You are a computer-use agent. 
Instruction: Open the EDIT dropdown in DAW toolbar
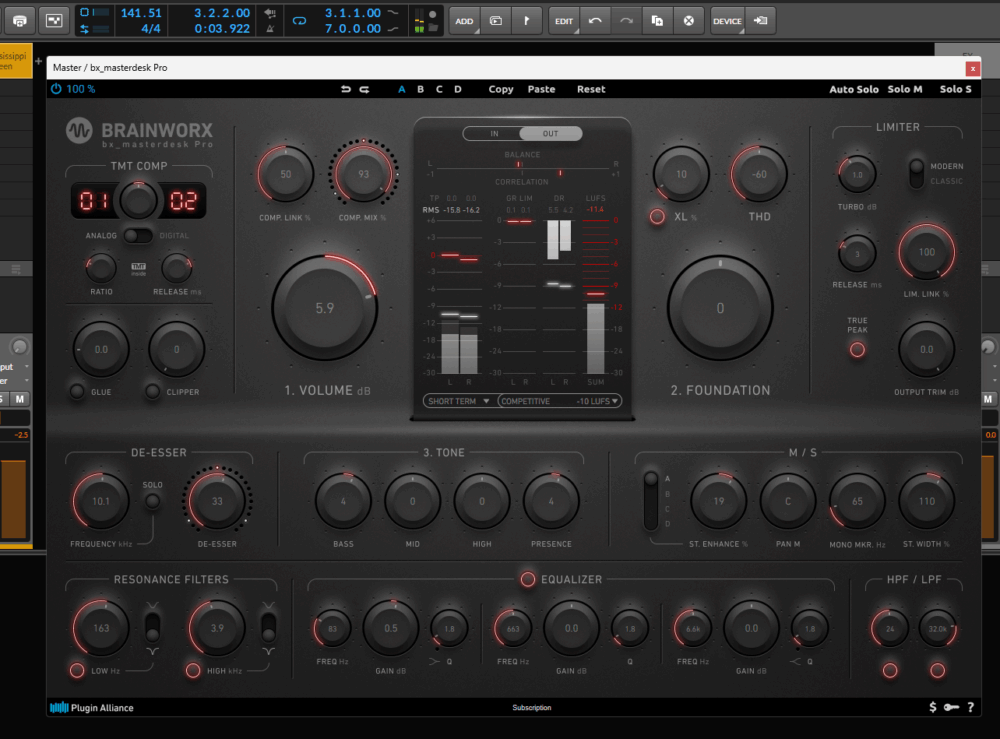[x=564, y=21]
